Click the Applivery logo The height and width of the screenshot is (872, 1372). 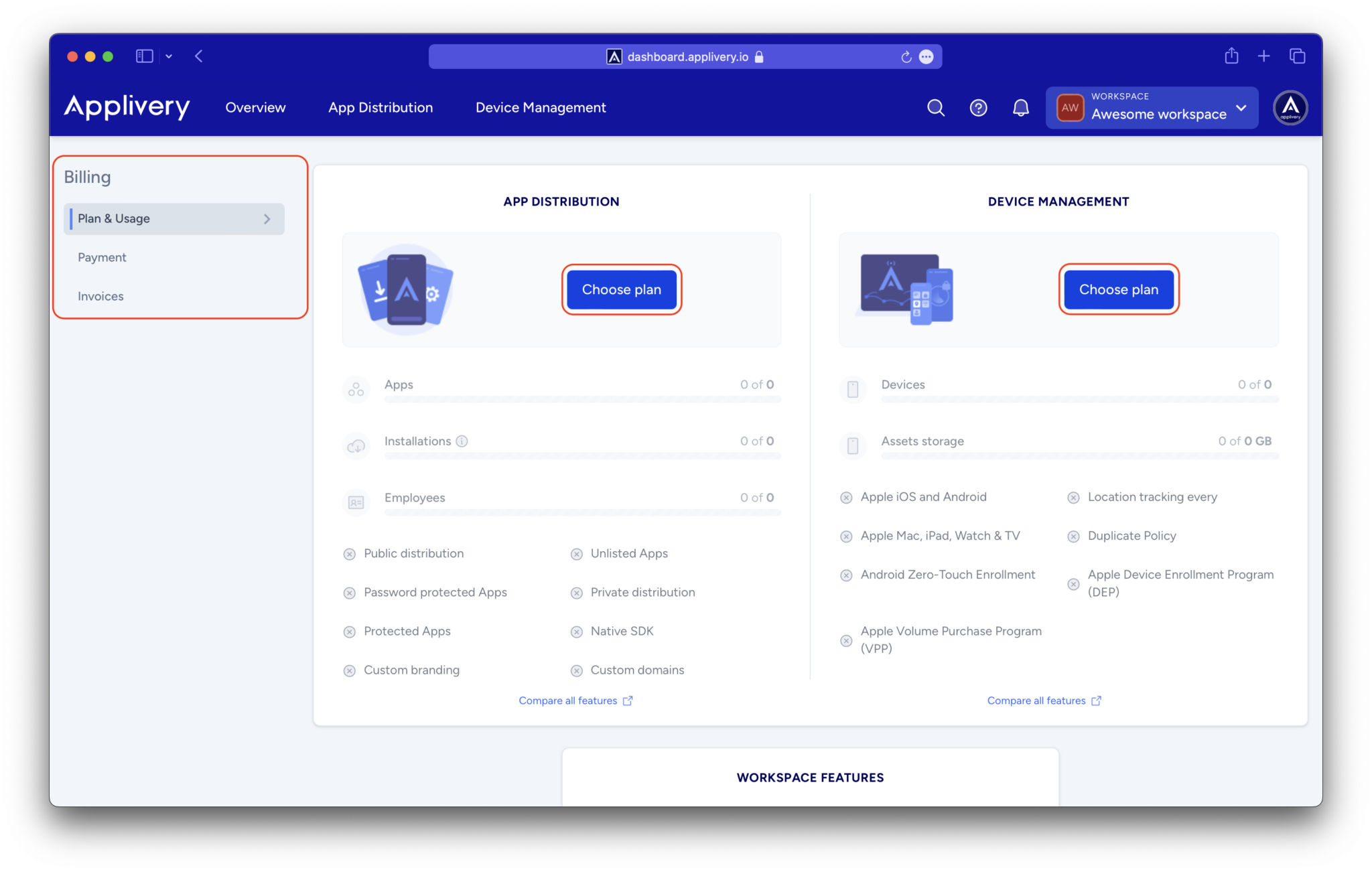pyautogui.click(x=127, y=107)
